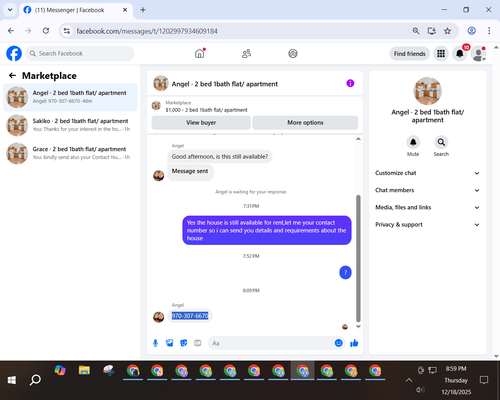Click the highlighted phone number 970-307-6670
This screenshot has width=500, height=400.
coord(190,316)
